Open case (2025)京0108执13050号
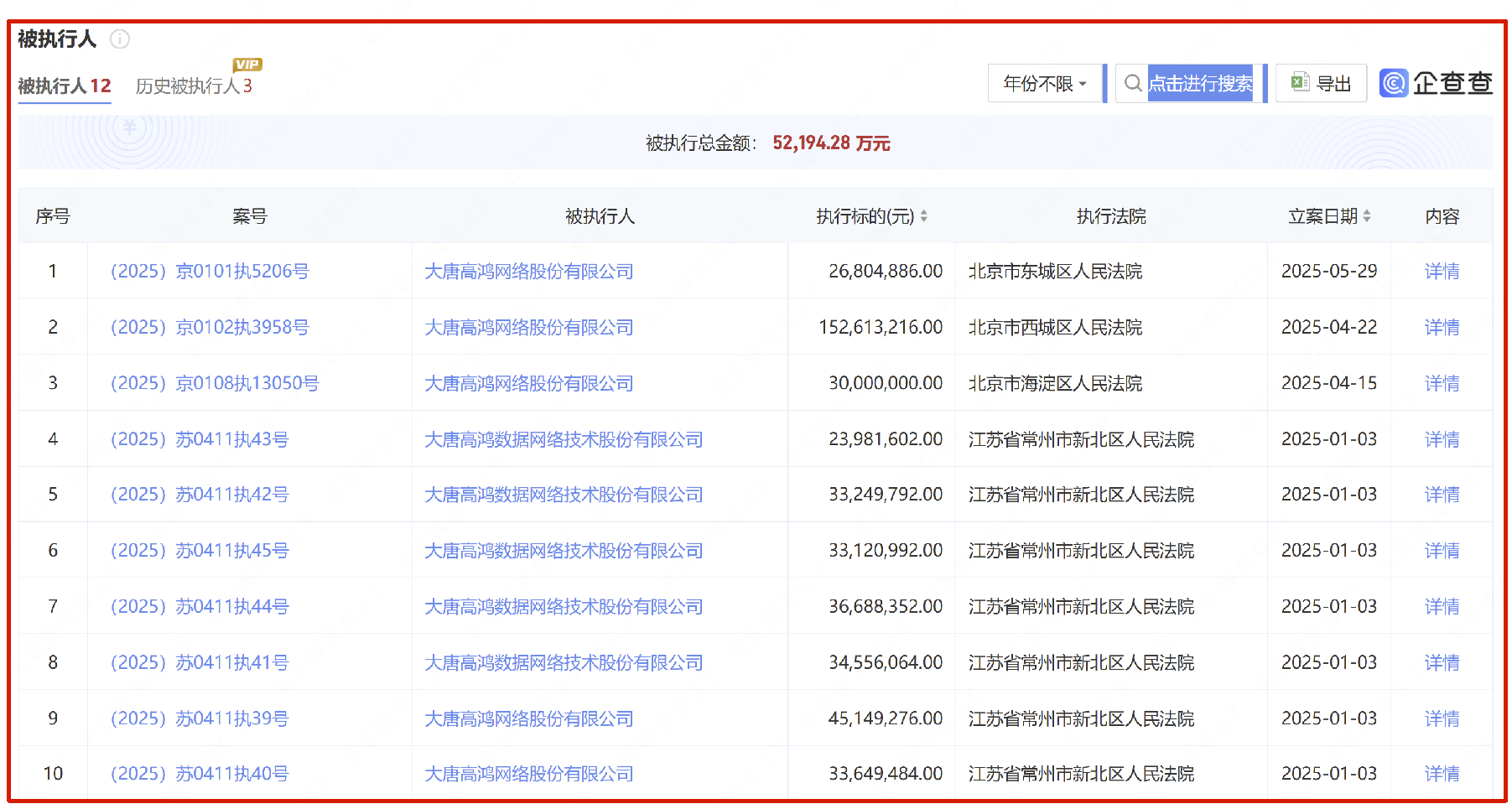Screen dimensions: 1512x809 pos(215,383)
